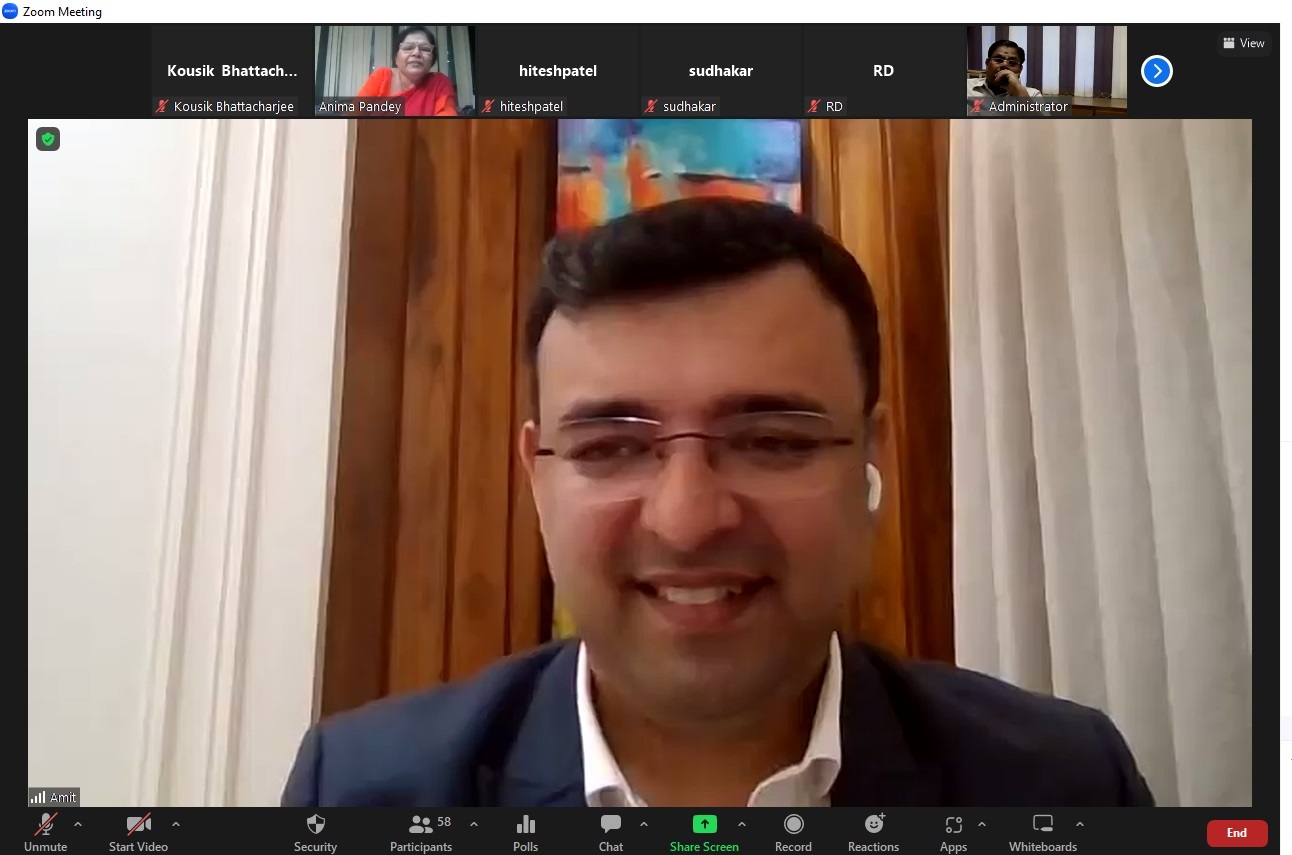Image resolution: width=1292 pixels, height=855 pixels.
Task: Select RD participant tile
Action: tap(883, 71)
